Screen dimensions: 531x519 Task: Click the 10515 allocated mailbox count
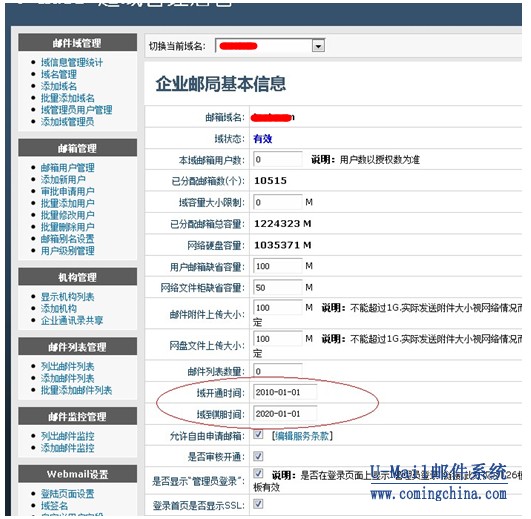tap(270, 181)
